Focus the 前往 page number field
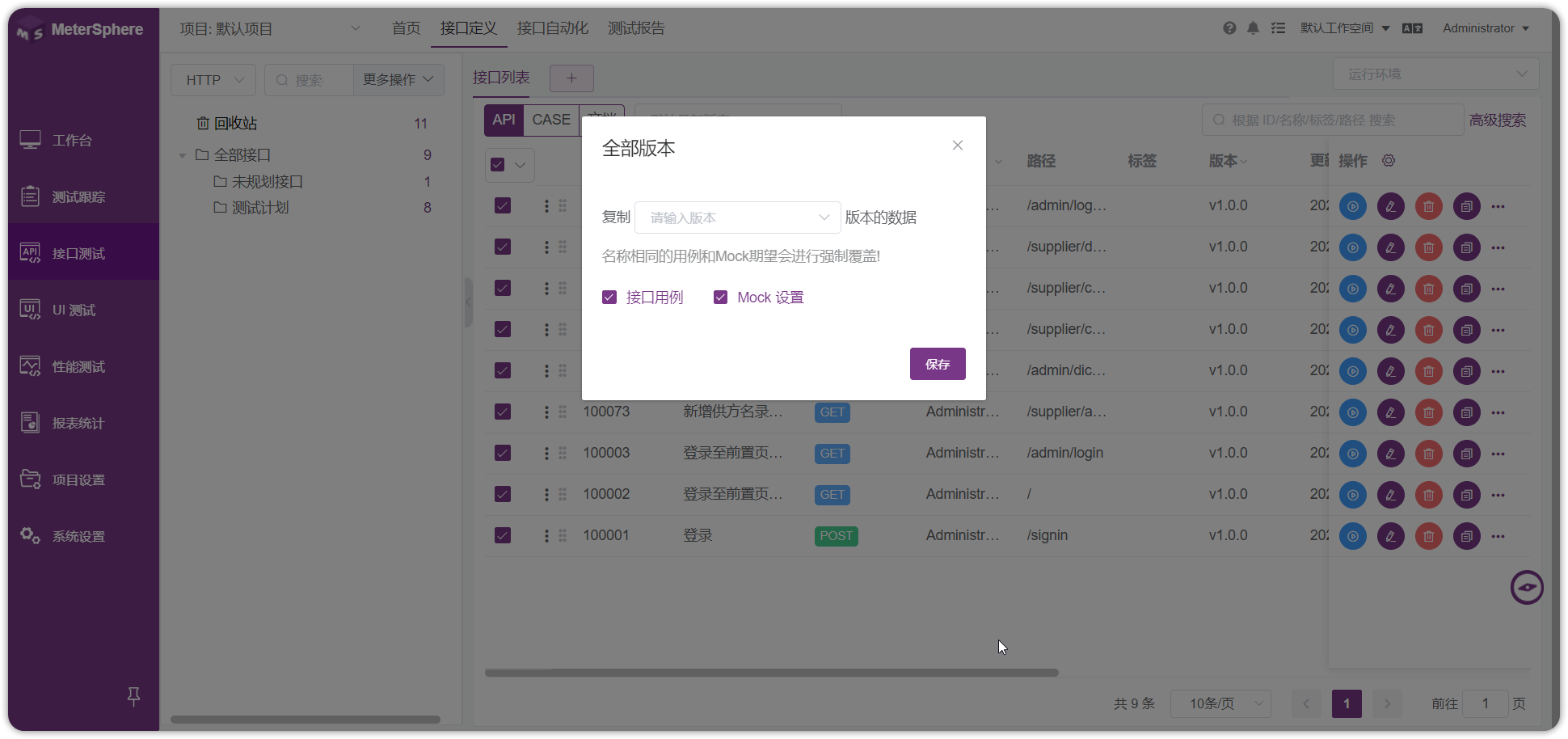 pos(1486,703)
